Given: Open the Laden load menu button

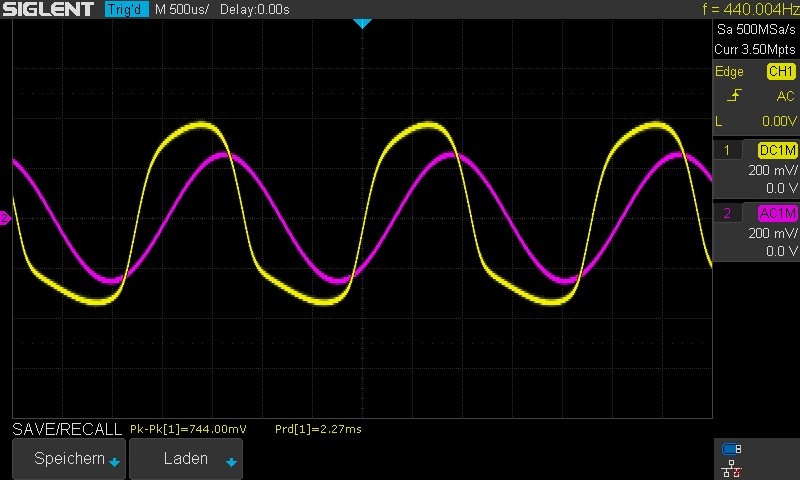Looking at the screenshot, I should click(x=186, y=459).
